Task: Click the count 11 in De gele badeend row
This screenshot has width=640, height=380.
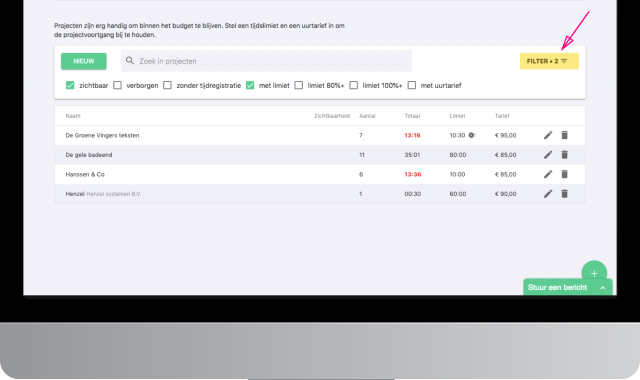Action: (362, 155)
